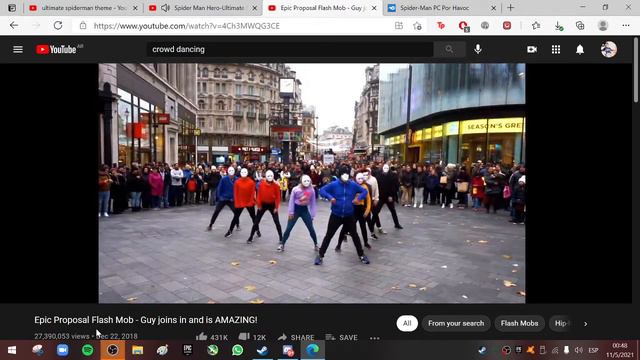Click the YouTube search magnifier button
This screenshot has width=640, height=360.
pyautogui.click(x=449, y=49)
